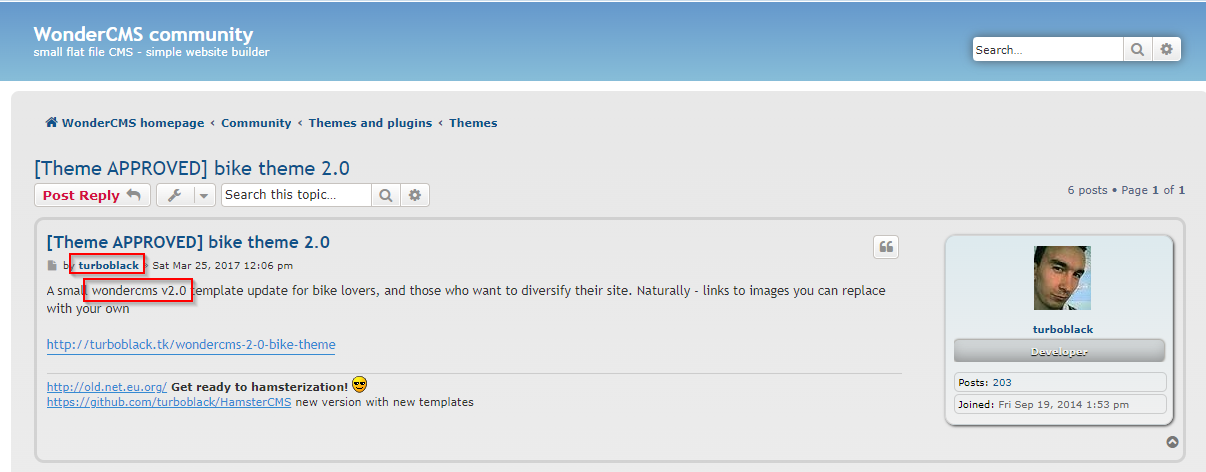Open the turboblack.tk bike theme link

191,345
